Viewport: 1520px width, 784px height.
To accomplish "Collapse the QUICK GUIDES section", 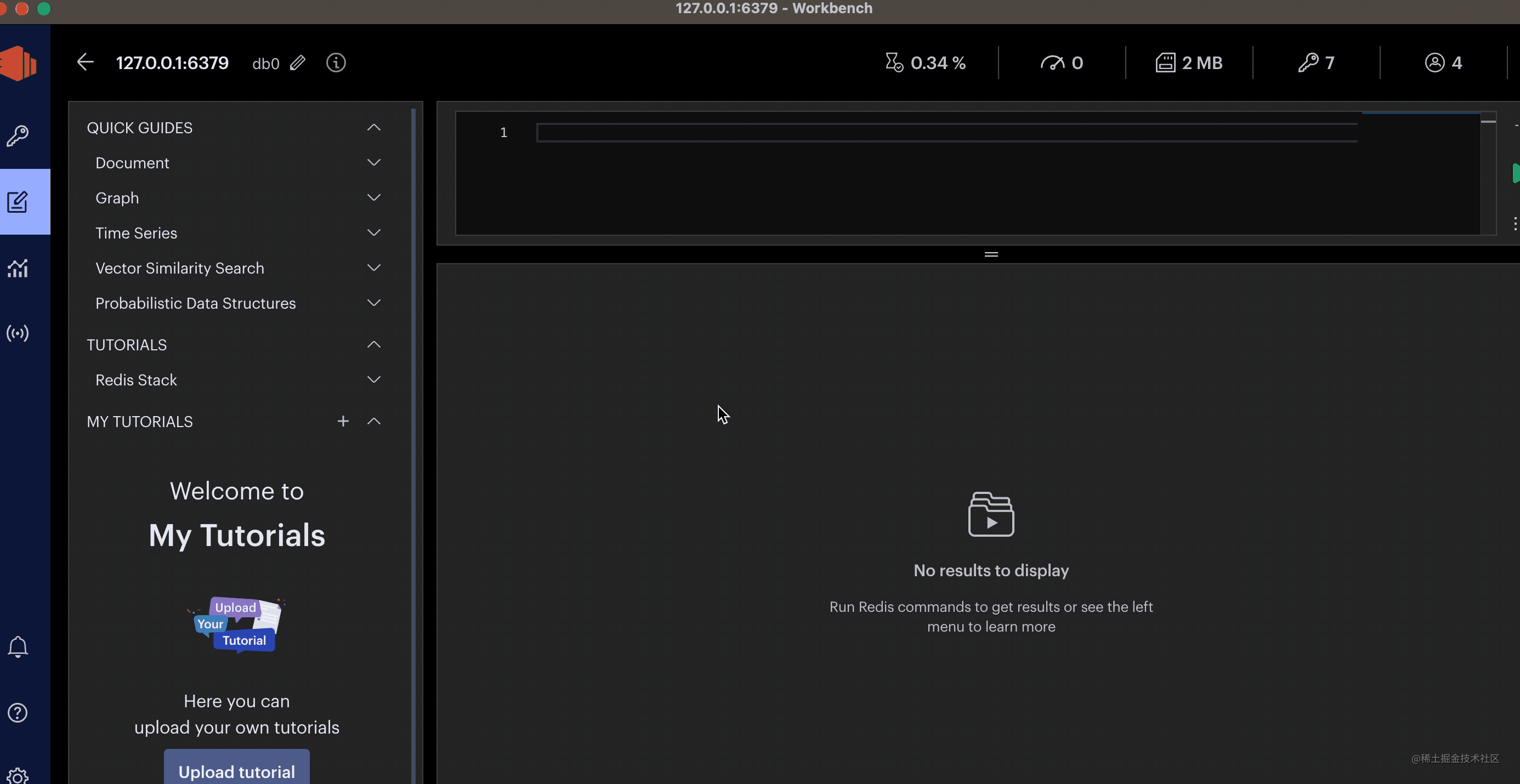I will tap(373, 127).
